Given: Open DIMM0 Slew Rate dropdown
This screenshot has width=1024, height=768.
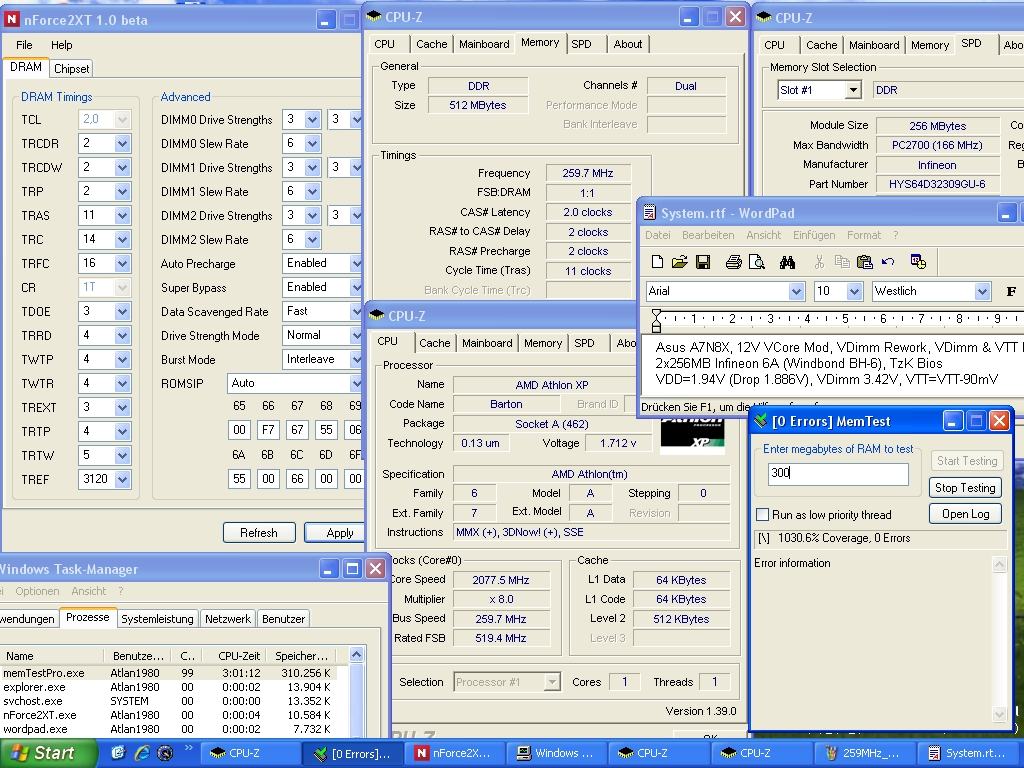Looking at the screenshot, I should click(312, 144).
